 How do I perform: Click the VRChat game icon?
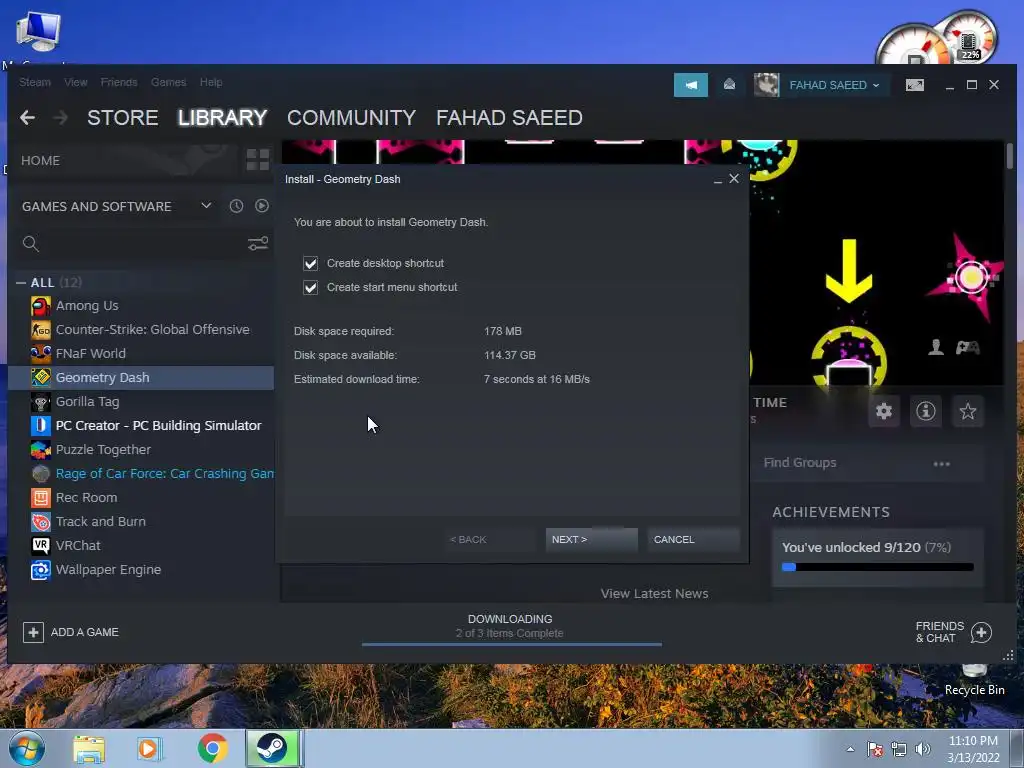[x=40, y=545]
